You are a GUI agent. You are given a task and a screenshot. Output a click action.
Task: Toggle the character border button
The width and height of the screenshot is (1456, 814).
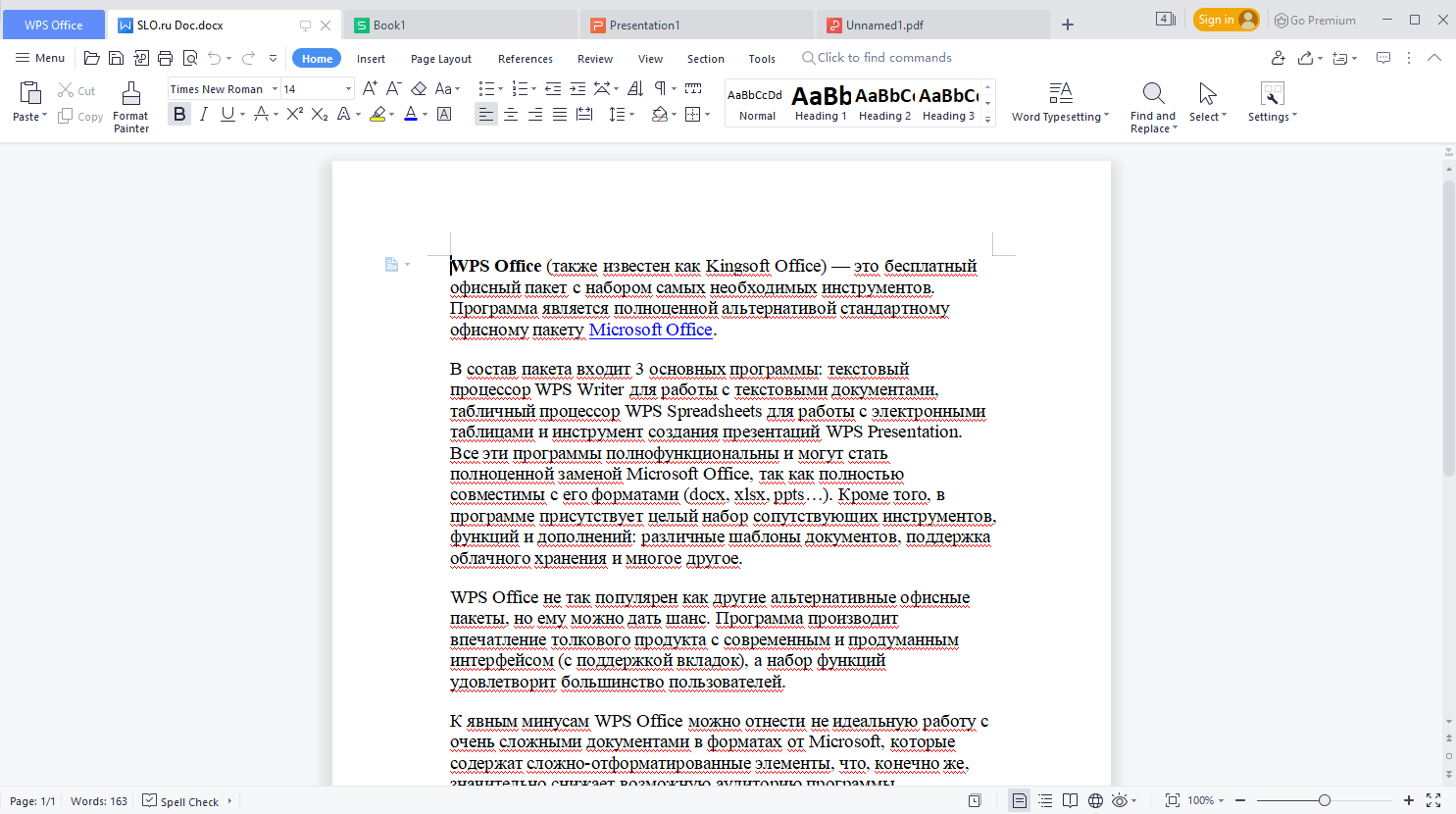coord(444,115)
